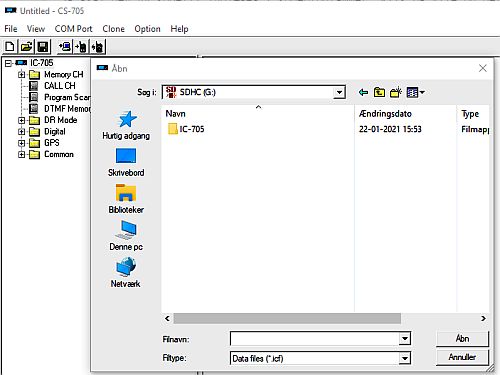Open the View menu icon in dialog

[x=415, y=92]
